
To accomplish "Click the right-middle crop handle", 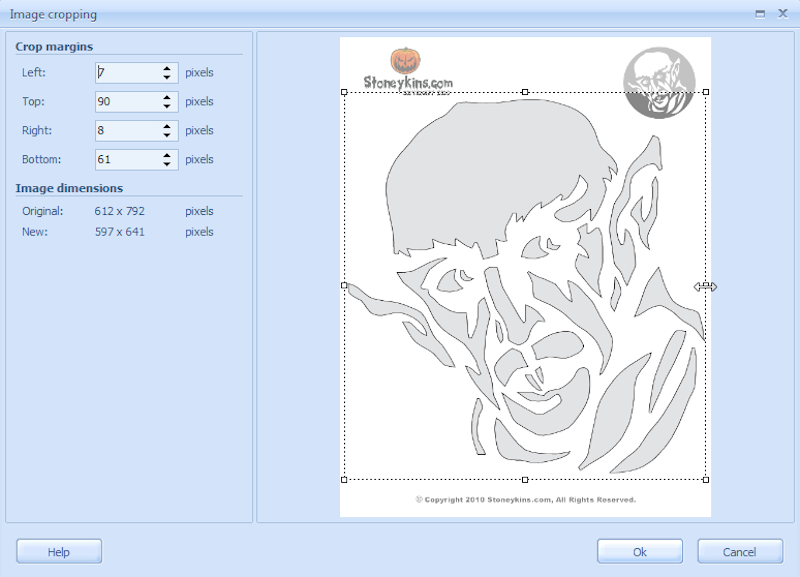I will 706,286.
